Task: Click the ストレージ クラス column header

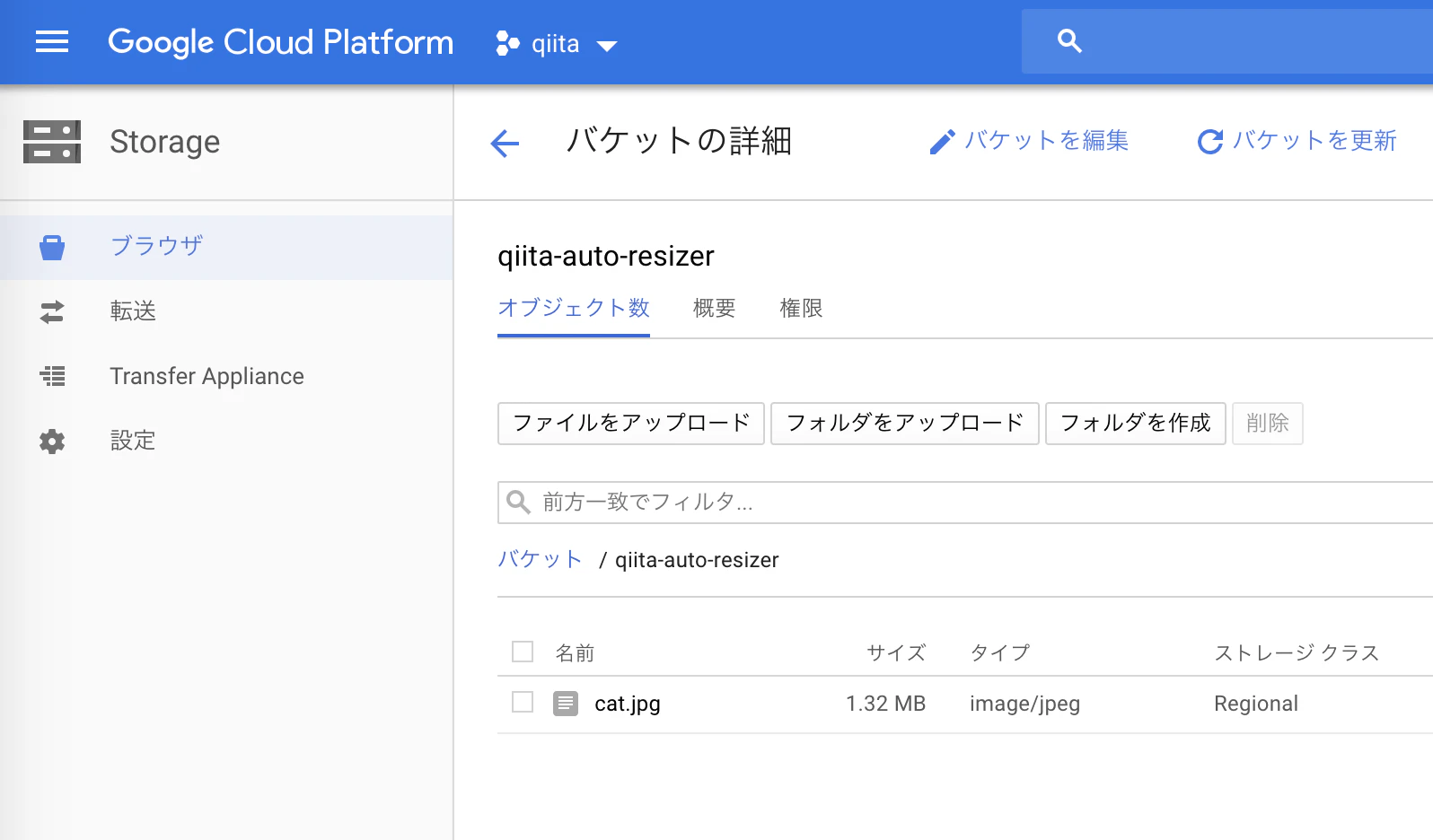Action: 1297,653
